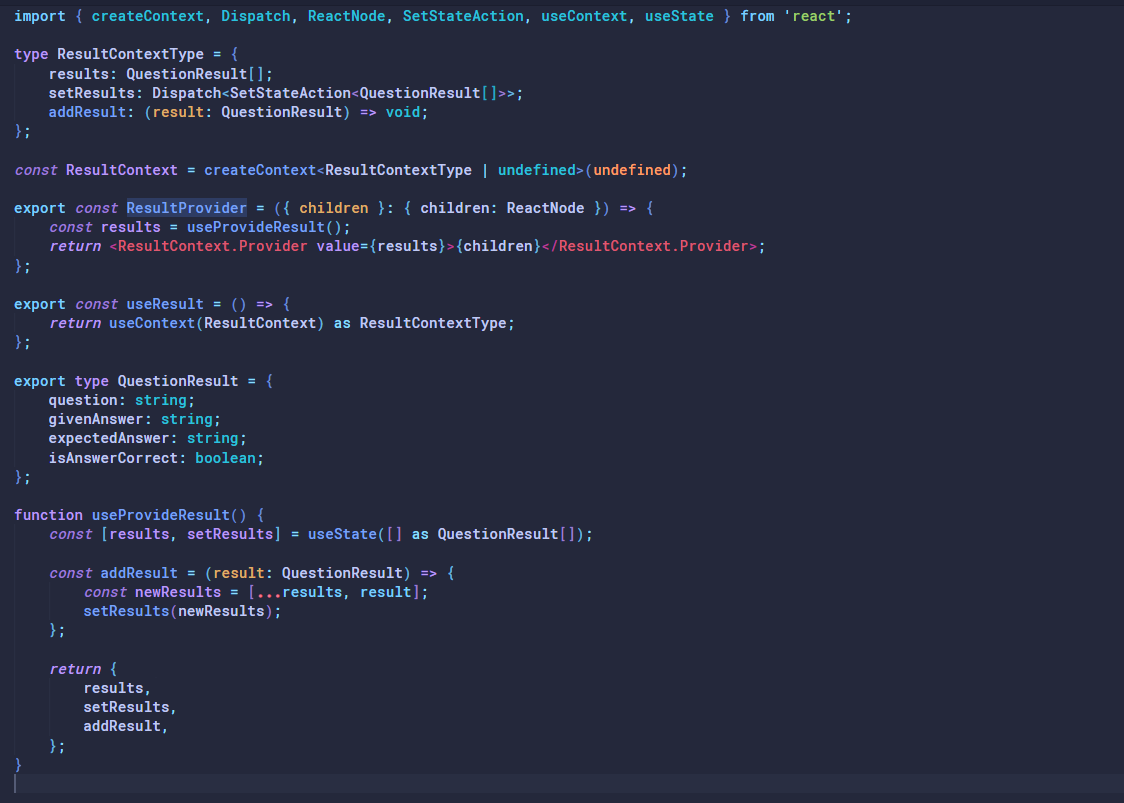This screenshot has width=1124, height=803.
Task: Click the 'useResult' hook name
Action: pyautogui.click(x=165, y=304)
